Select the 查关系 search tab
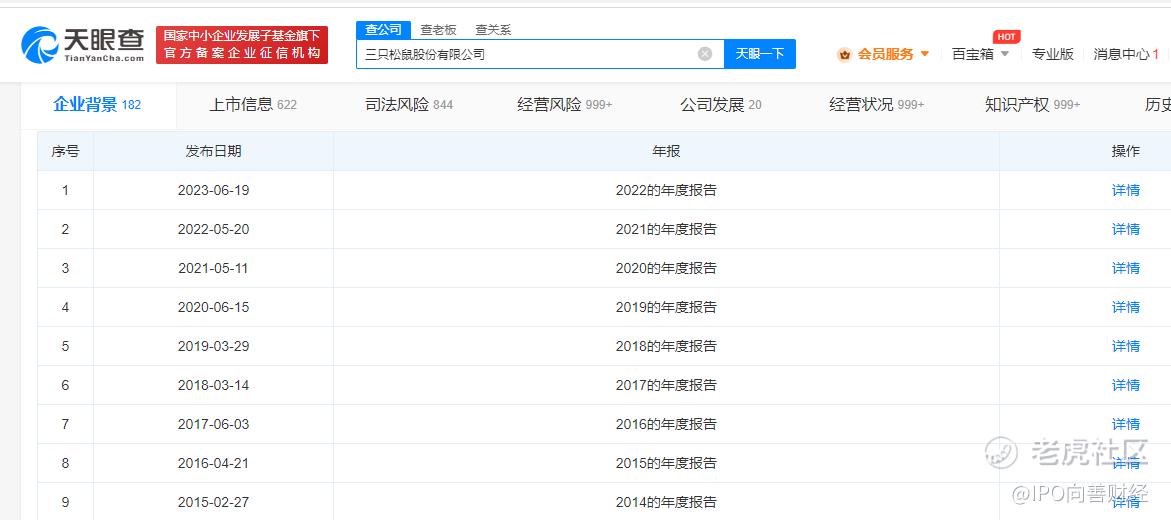The image size is (1171, 520). pyautogui.click(x=493, y=31)
